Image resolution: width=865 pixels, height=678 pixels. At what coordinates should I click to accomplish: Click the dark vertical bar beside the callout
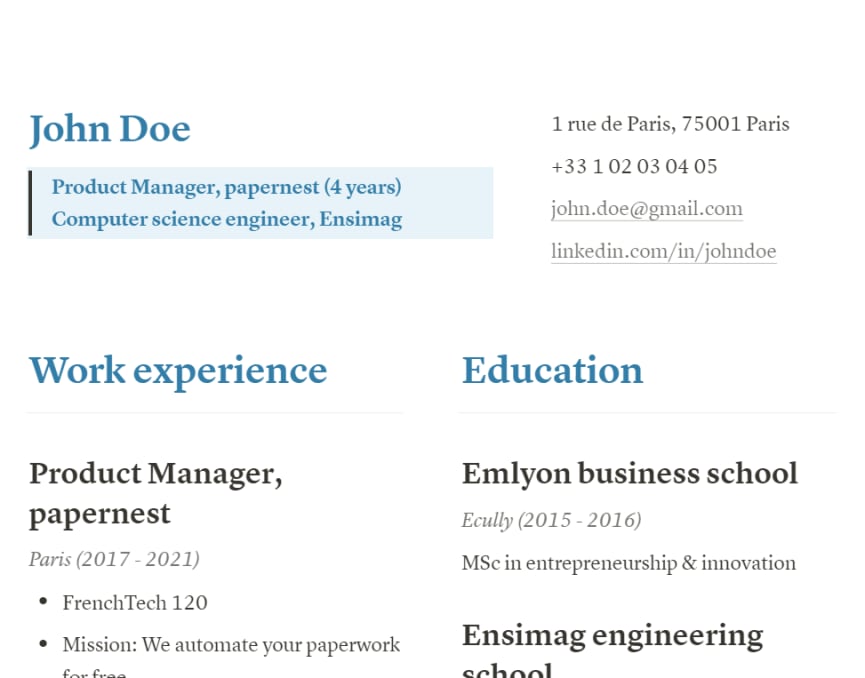(30, 203)
